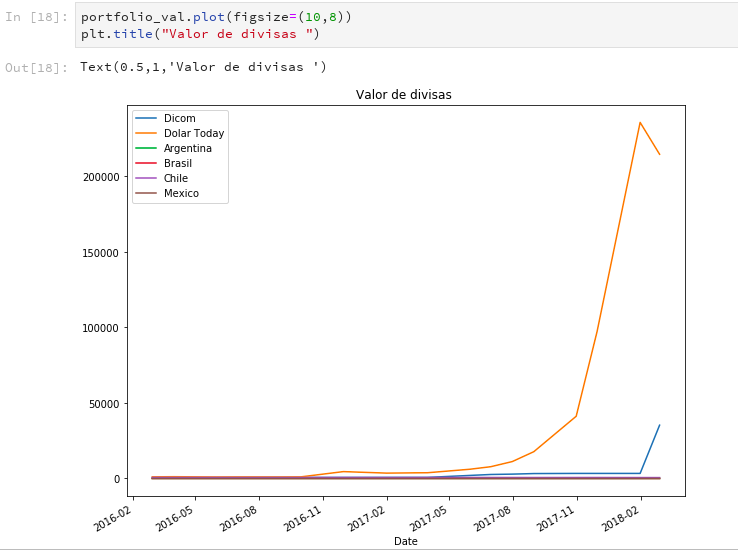738x550 pixels.
Task: Click the Argentina legend label
Action: click(x=187, y=148)
